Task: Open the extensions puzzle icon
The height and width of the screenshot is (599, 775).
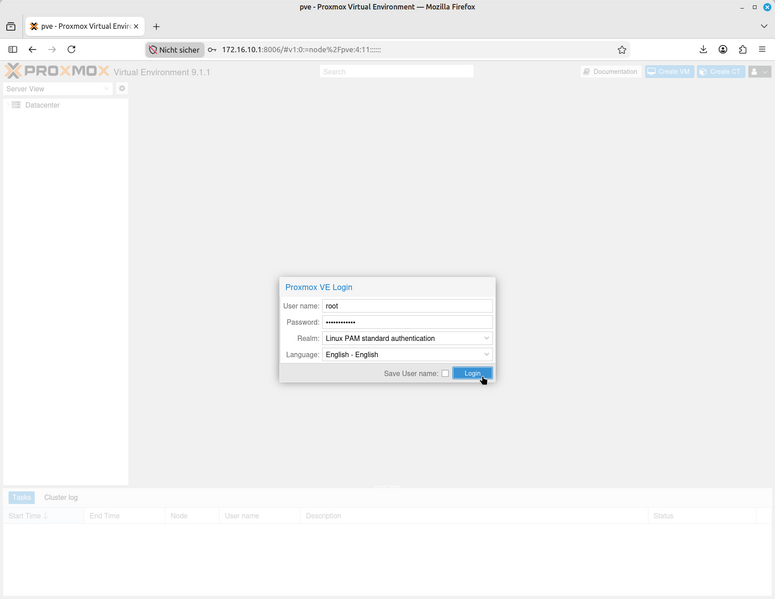Action: (742, 49)
